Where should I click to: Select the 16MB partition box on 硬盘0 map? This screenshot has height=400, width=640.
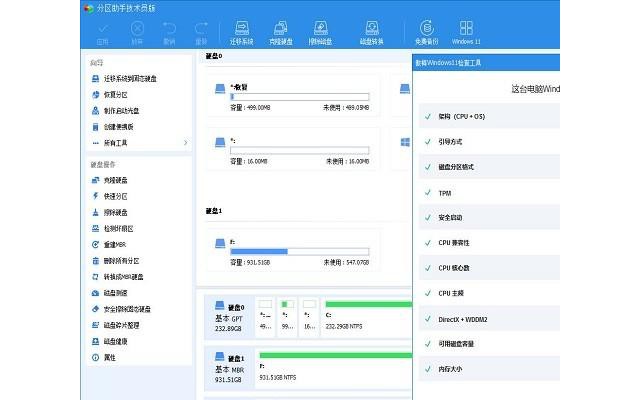click(309, 317)
